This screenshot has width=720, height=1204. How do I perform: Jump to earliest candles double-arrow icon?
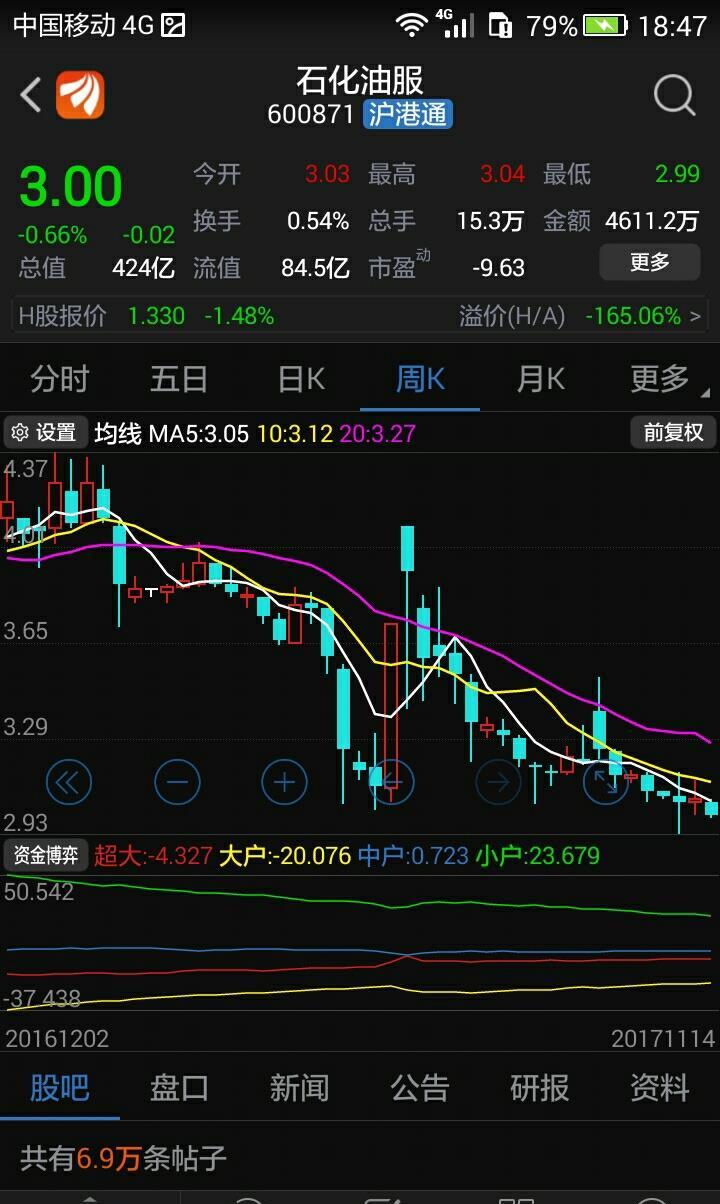click(69, 782)
